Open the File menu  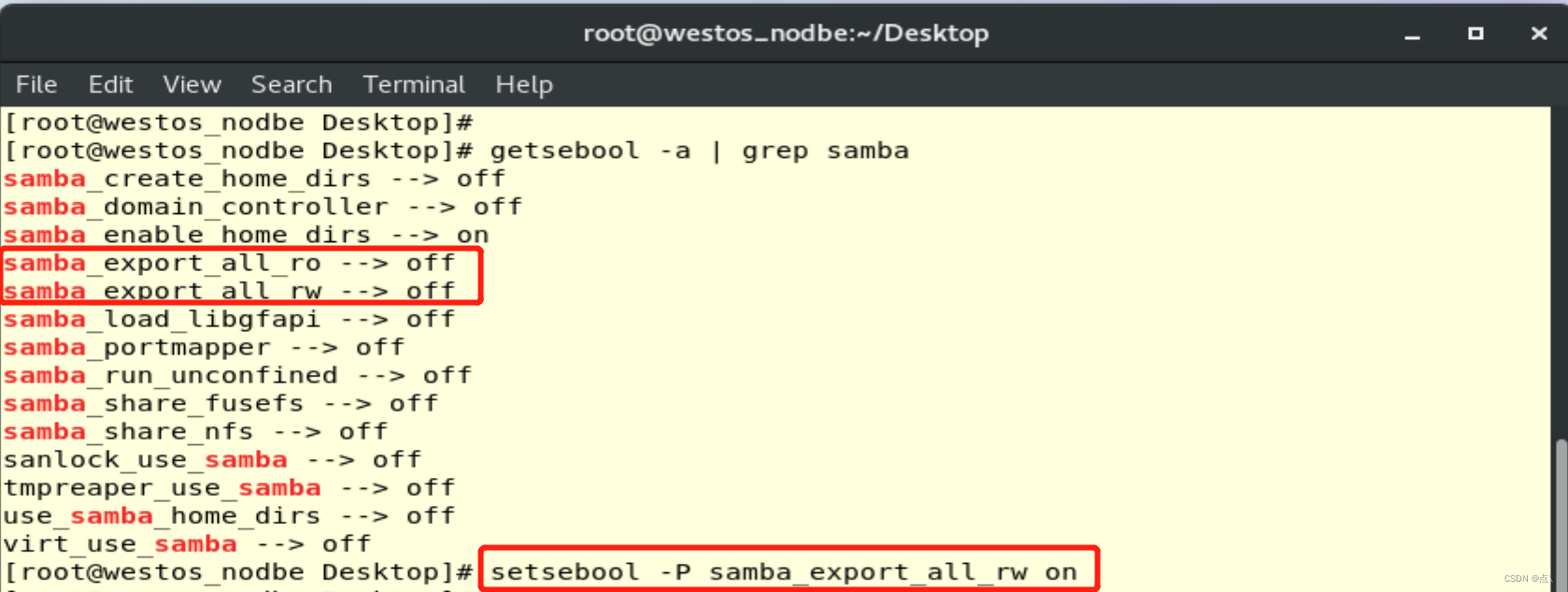tap(36, 84)
